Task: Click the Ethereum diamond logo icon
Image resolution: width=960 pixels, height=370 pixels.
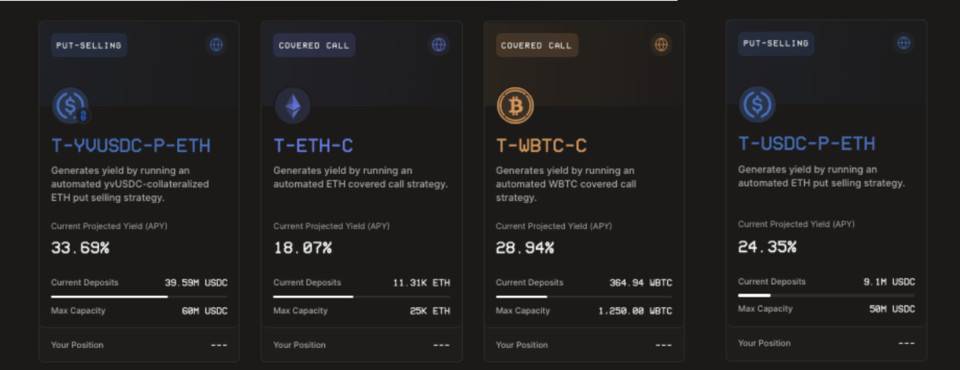Action: [292, 106]
